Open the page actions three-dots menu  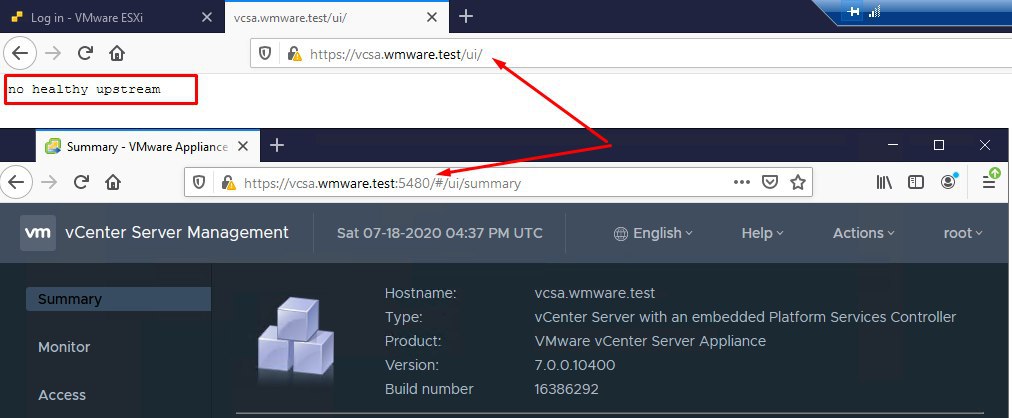point(742,183)
